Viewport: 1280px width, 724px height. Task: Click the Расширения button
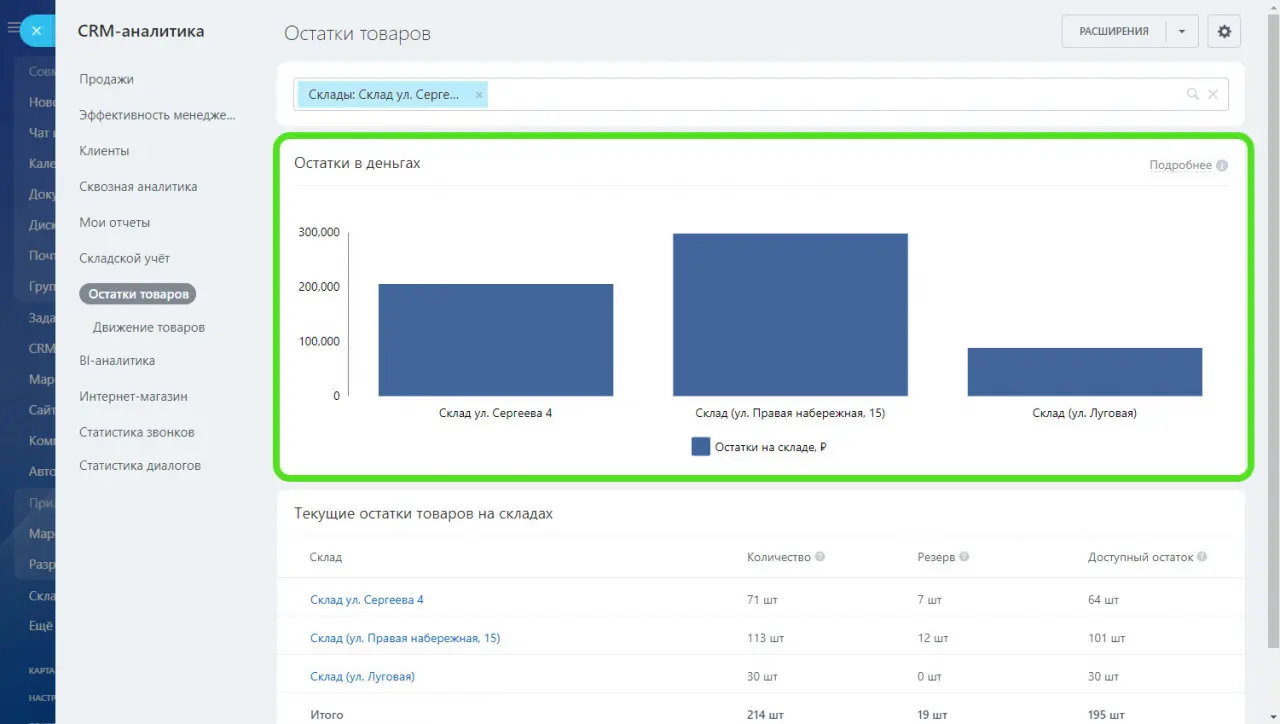coord(1113,31)
